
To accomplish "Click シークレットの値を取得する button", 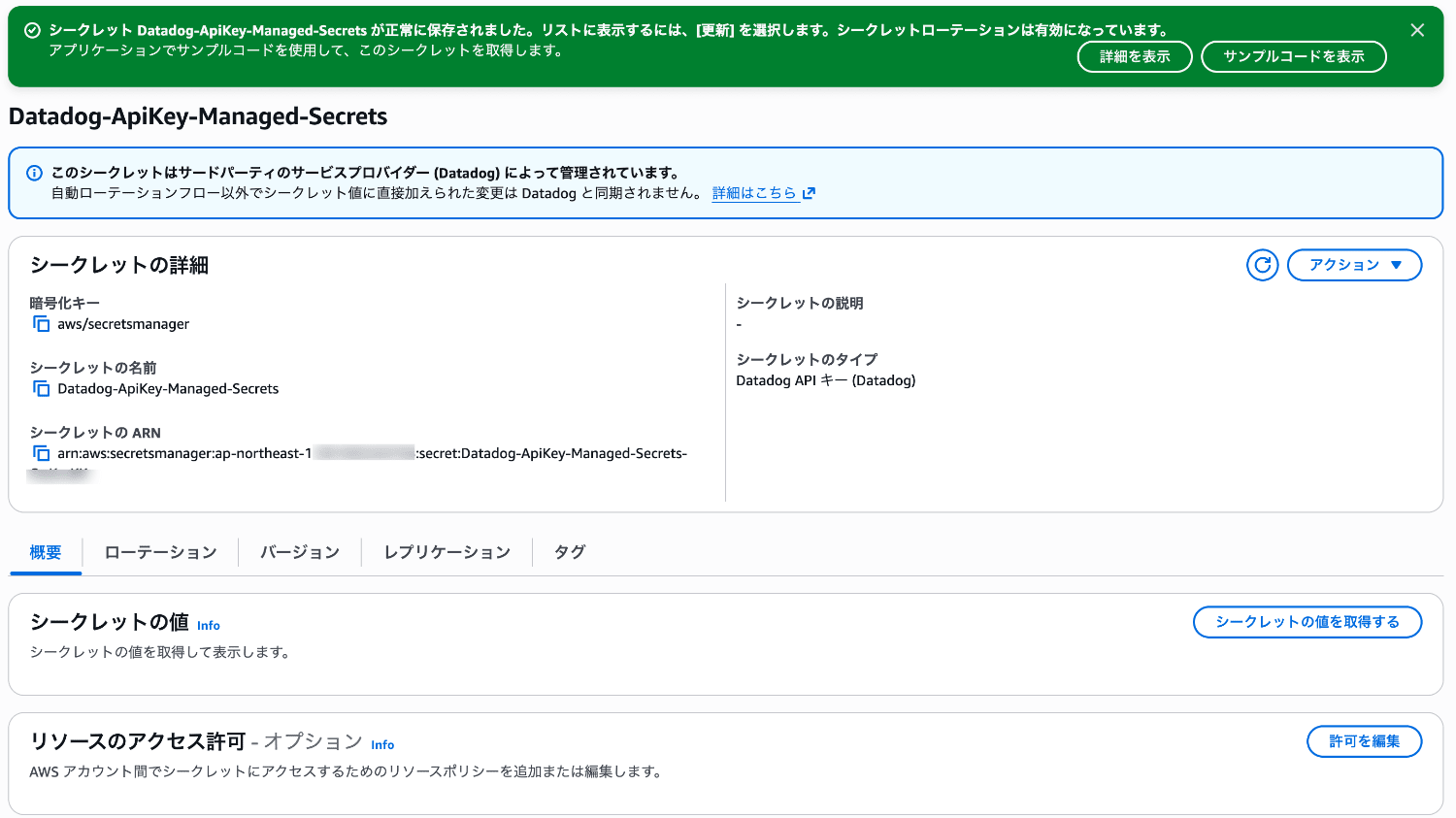I will [x=1307, y=622].
